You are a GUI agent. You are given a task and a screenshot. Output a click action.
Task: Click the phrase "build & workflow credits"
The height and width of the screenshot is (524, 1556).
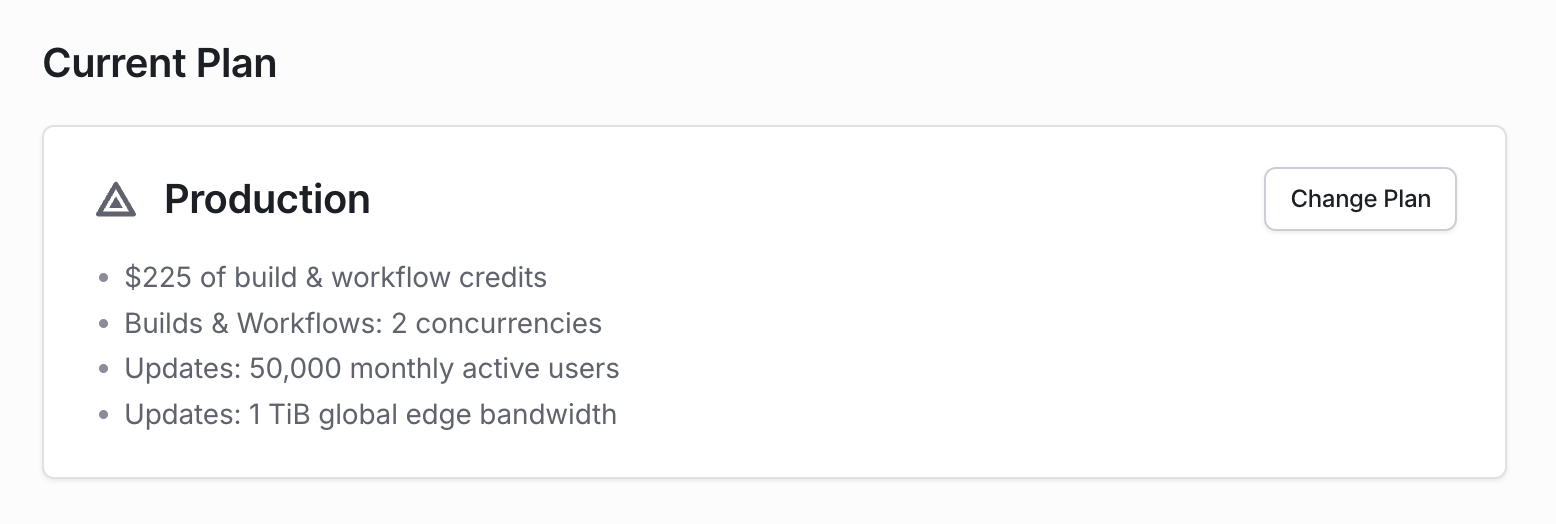pos(391,277)
